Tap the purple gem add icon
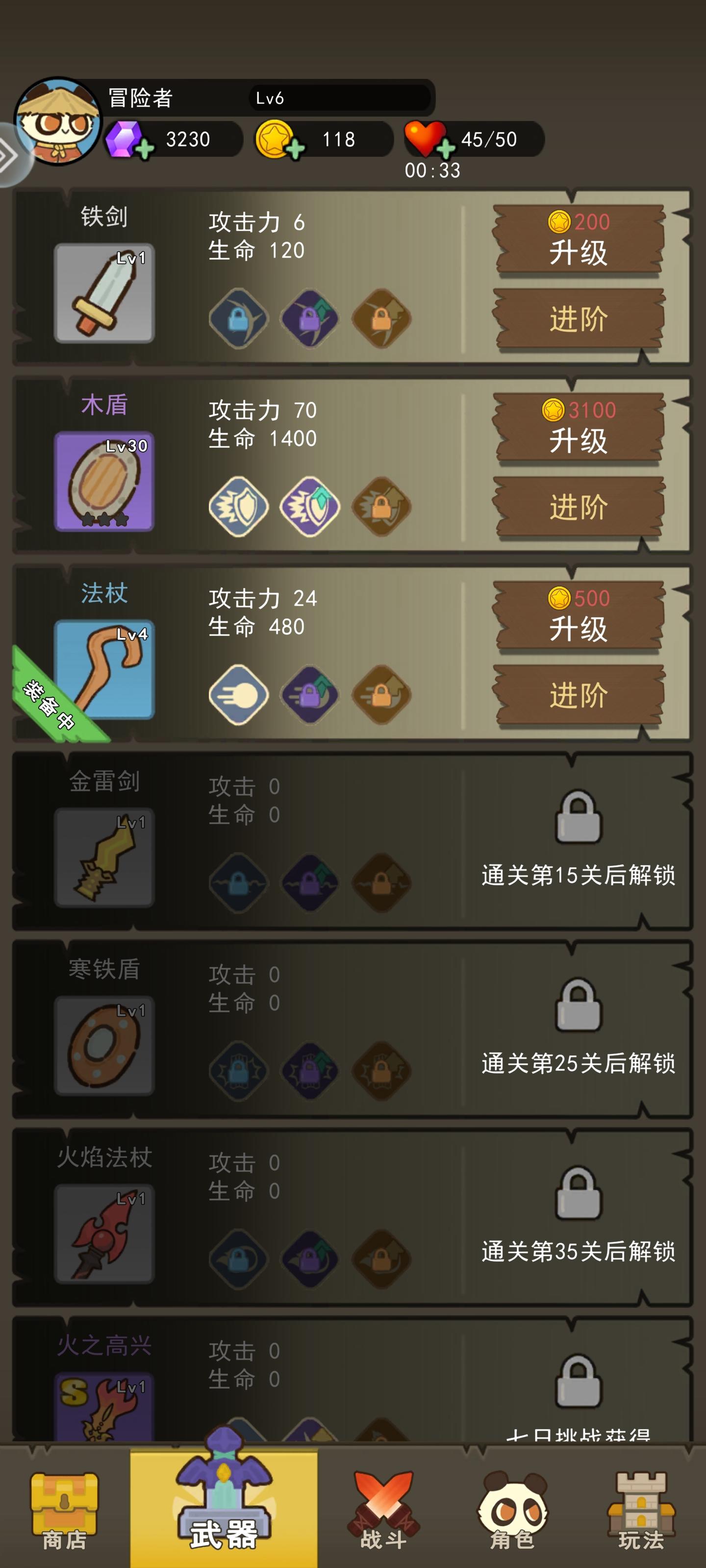Viewport: 706px width, 1568px height. pyautogui.click(x=144, y=149)
